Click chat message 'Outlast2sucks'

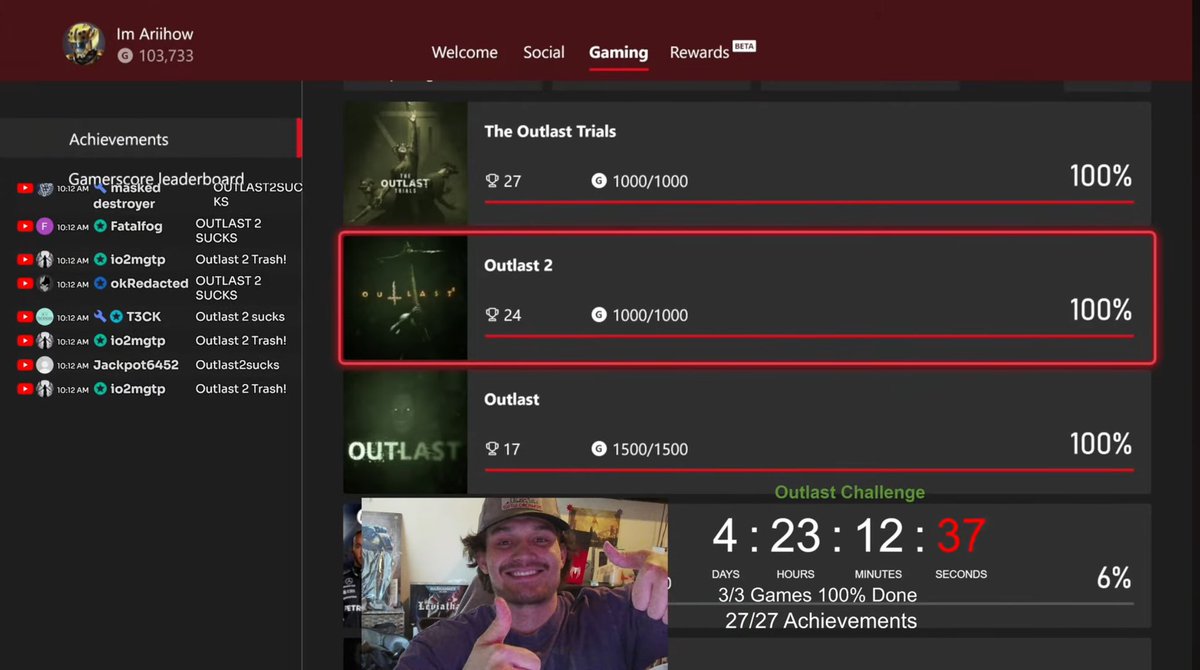pyautogui.click(x=238, y=365)
